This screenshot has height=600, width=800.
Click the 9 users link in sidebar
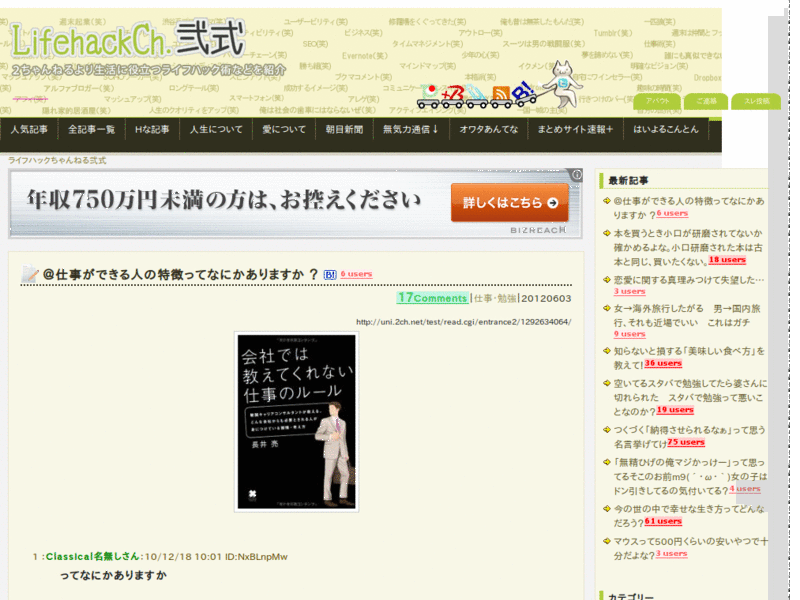point(630,334)
